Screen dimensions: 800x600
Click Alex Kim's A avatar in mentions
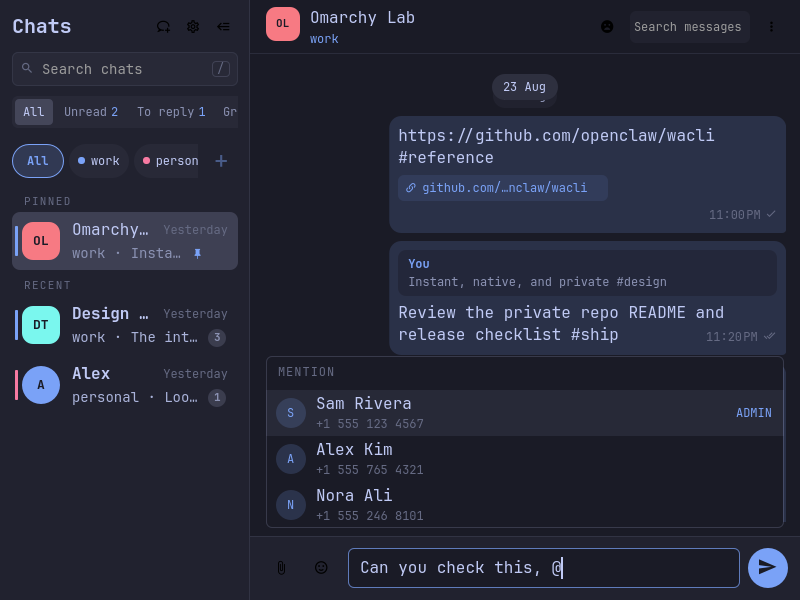pyautogui.click(x=291, y=459)
